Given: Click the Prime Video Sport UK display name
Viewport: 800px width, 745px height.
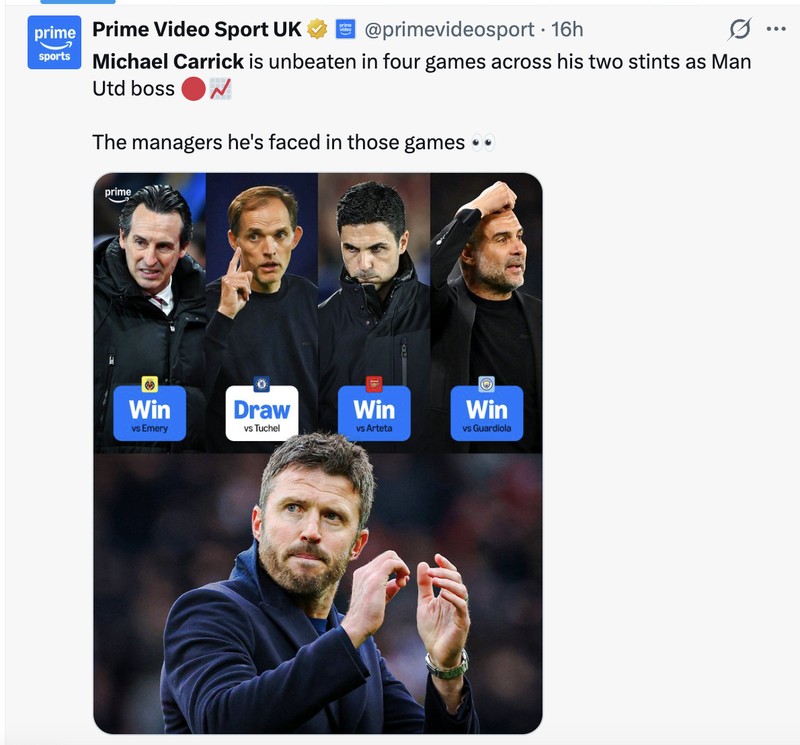Looking at the screenshot, I should (x=194, y=27).
